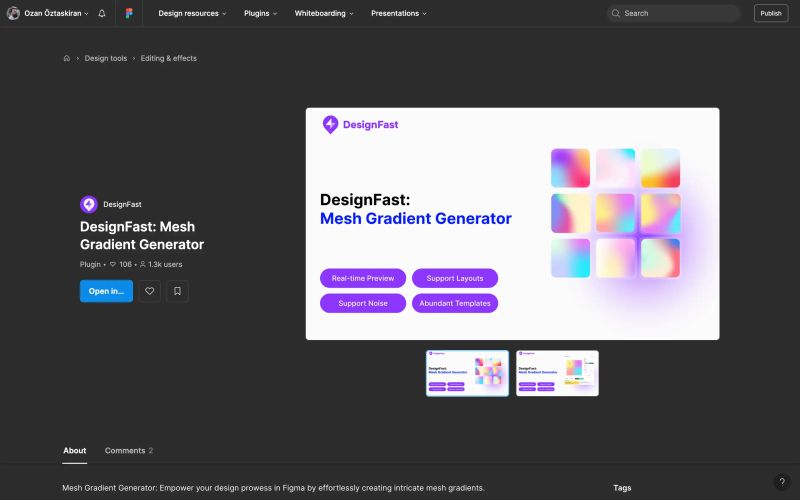Viewport: 800px width, 500px height.
Task: Select the second preview thumbnail
Action: click(557, 373)
